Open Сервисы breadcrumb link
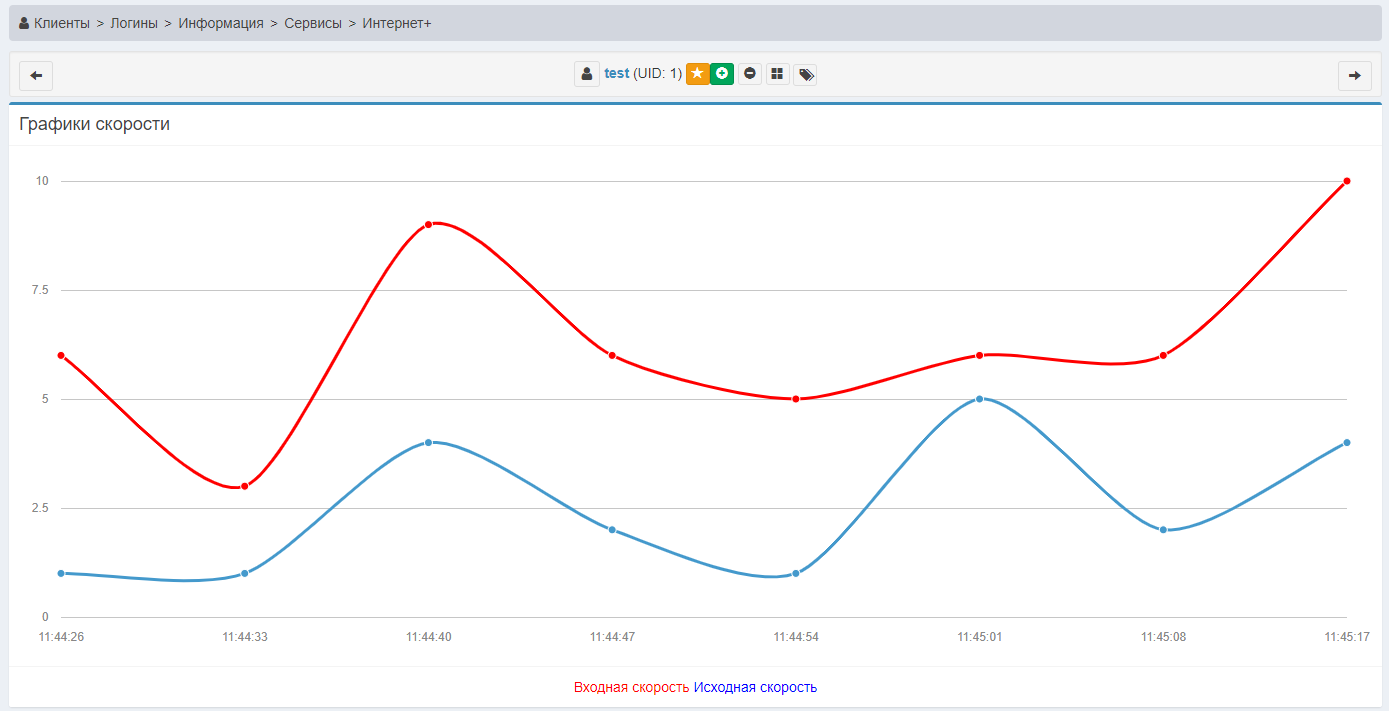 [x=313, y=23]
